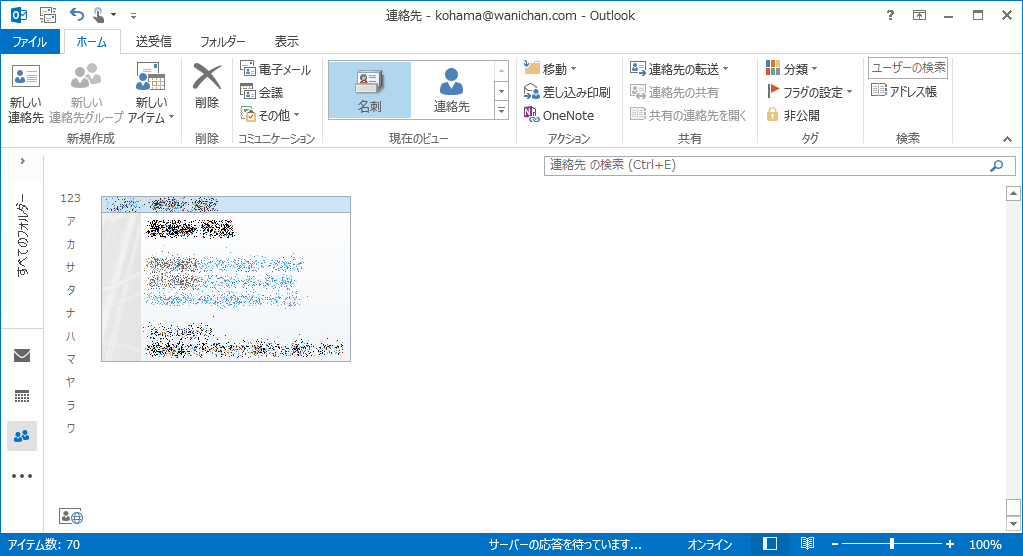Switch to Normal view in status bar

pyautogui.click(x=770, y=544)
